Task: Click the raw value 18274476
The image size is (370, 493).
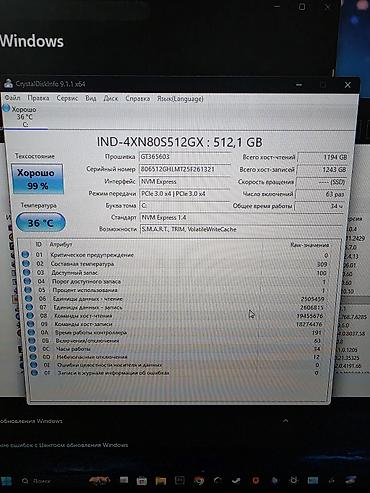Action: click(x=309, y=324)
